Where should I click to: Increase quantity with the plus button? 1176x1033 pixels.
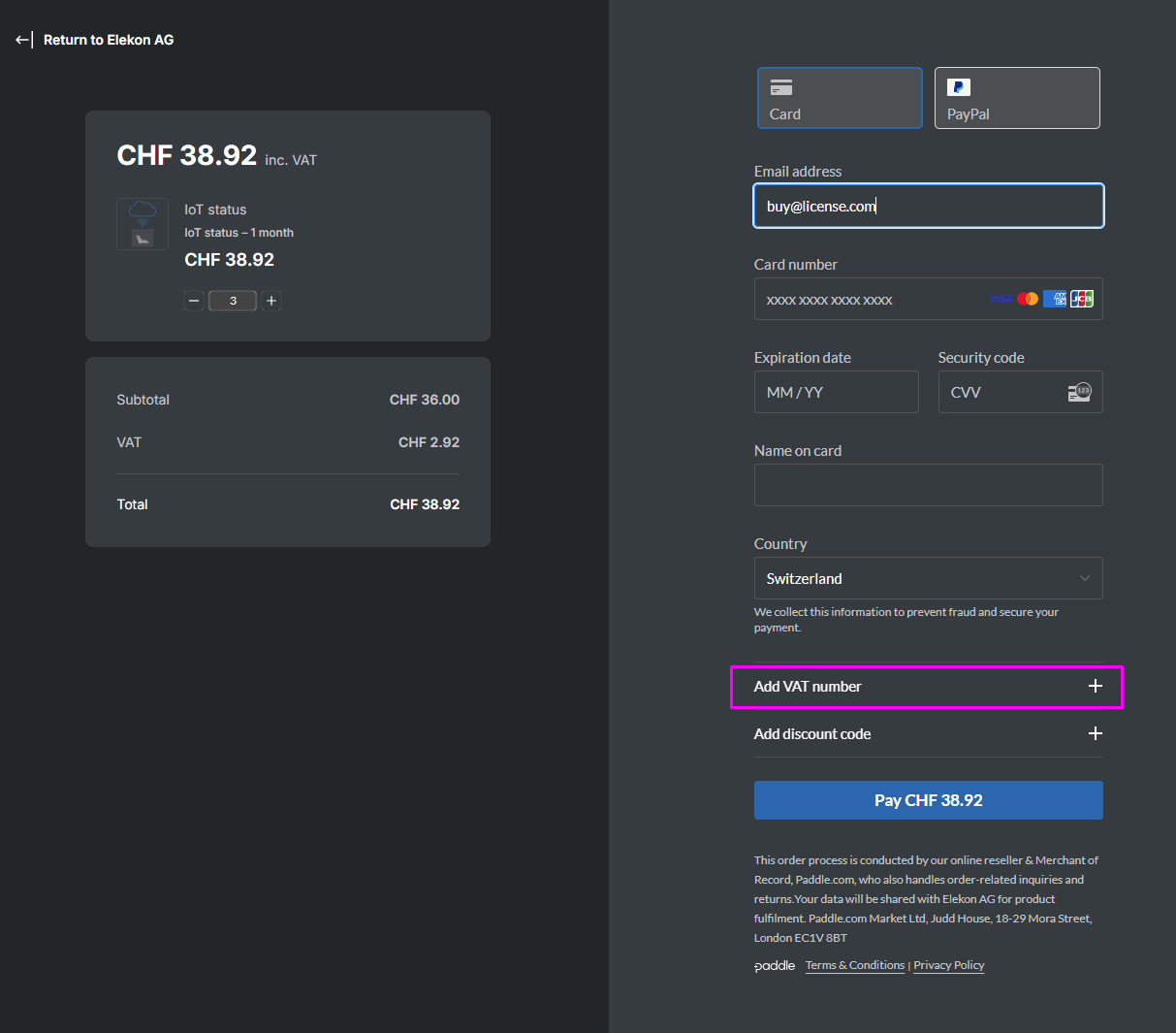tap(271, 301)
